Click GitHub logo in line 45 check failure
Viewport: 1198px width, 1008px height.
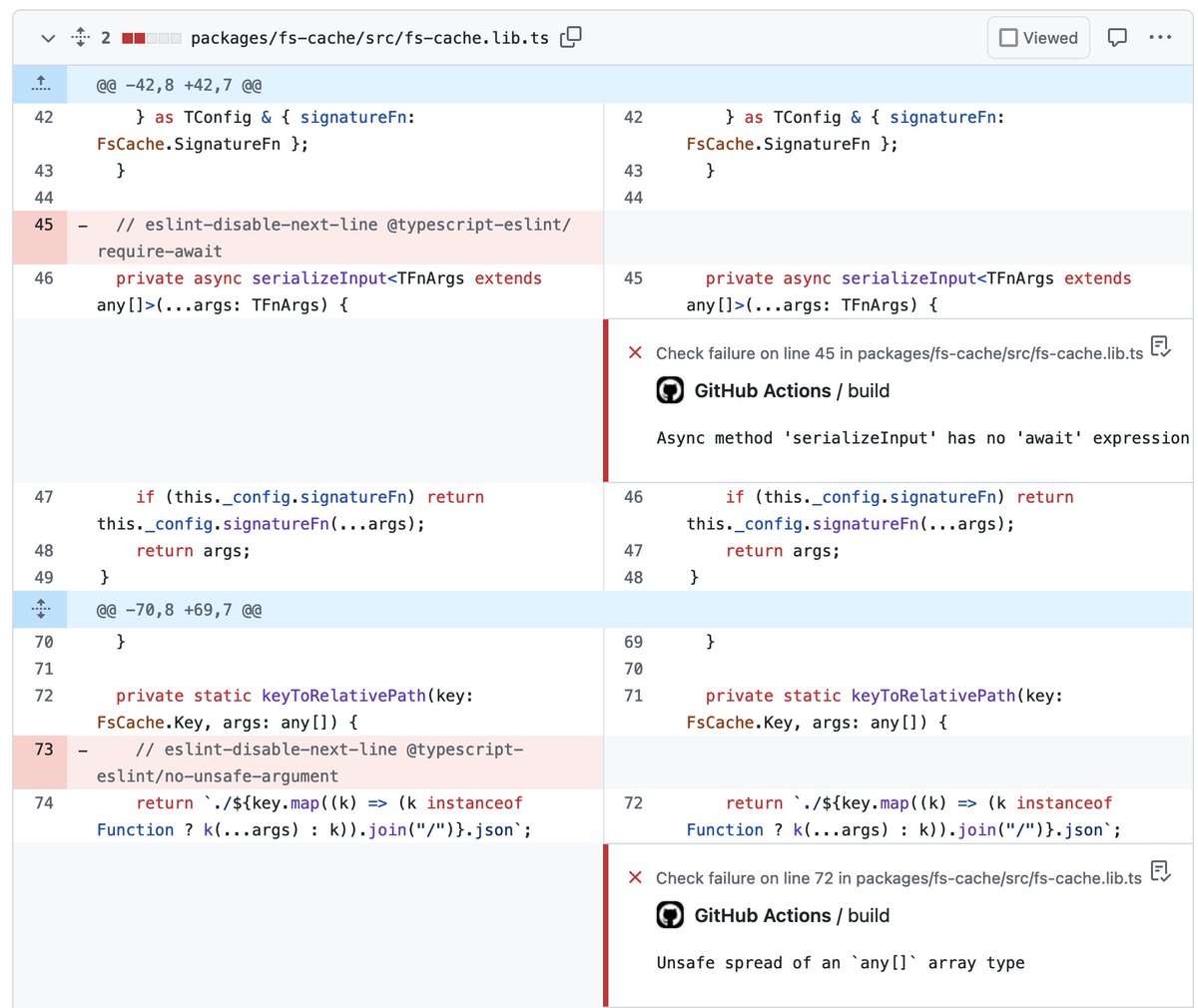670,390
